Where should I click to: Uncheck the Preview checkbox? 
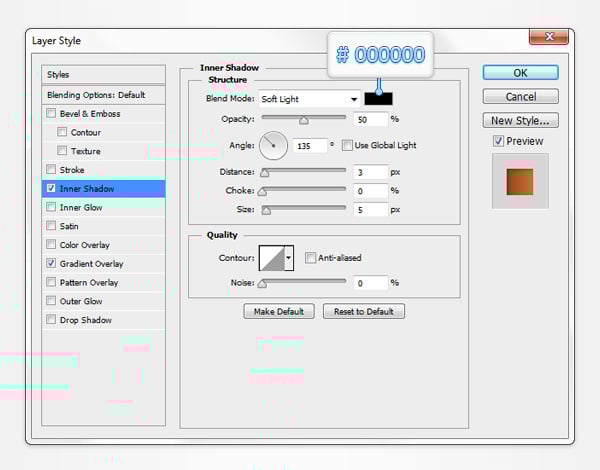pos(499,142)
